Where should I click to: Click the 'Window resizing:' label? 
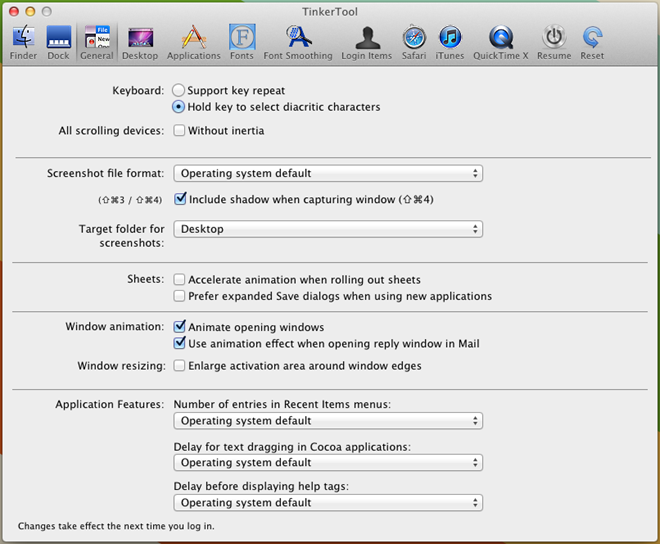point(121,365)
